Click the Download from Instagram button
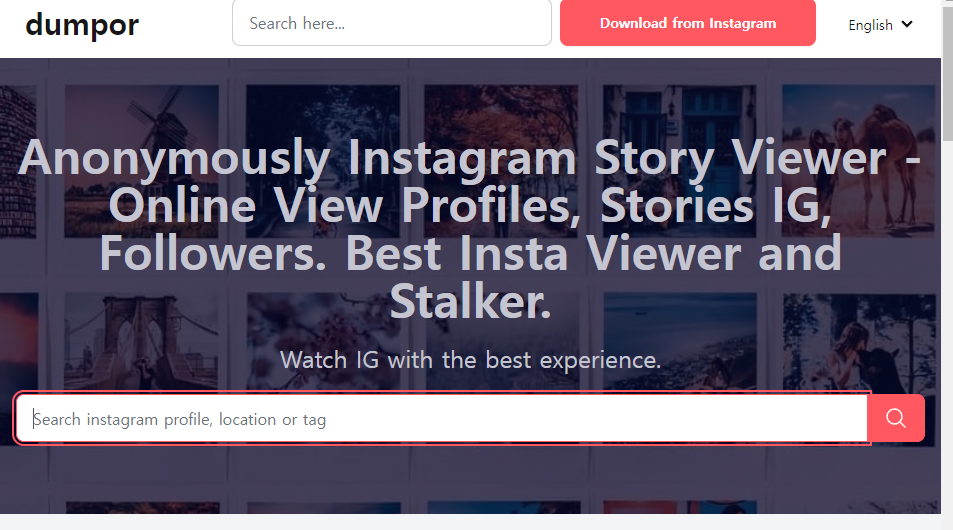Screen dimensions: 953x530 point(687,23)
